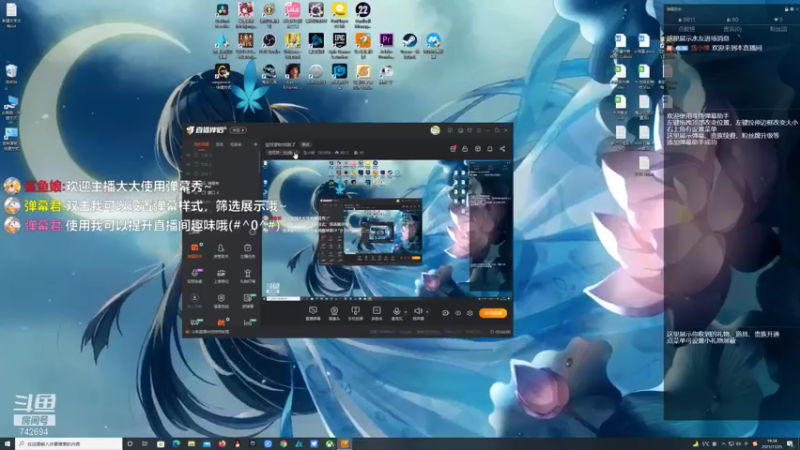This screenshot has height=450, width=800.
Task: Click the 弹幕君 message about 直播间趣味
Action: tap(143, 225)
